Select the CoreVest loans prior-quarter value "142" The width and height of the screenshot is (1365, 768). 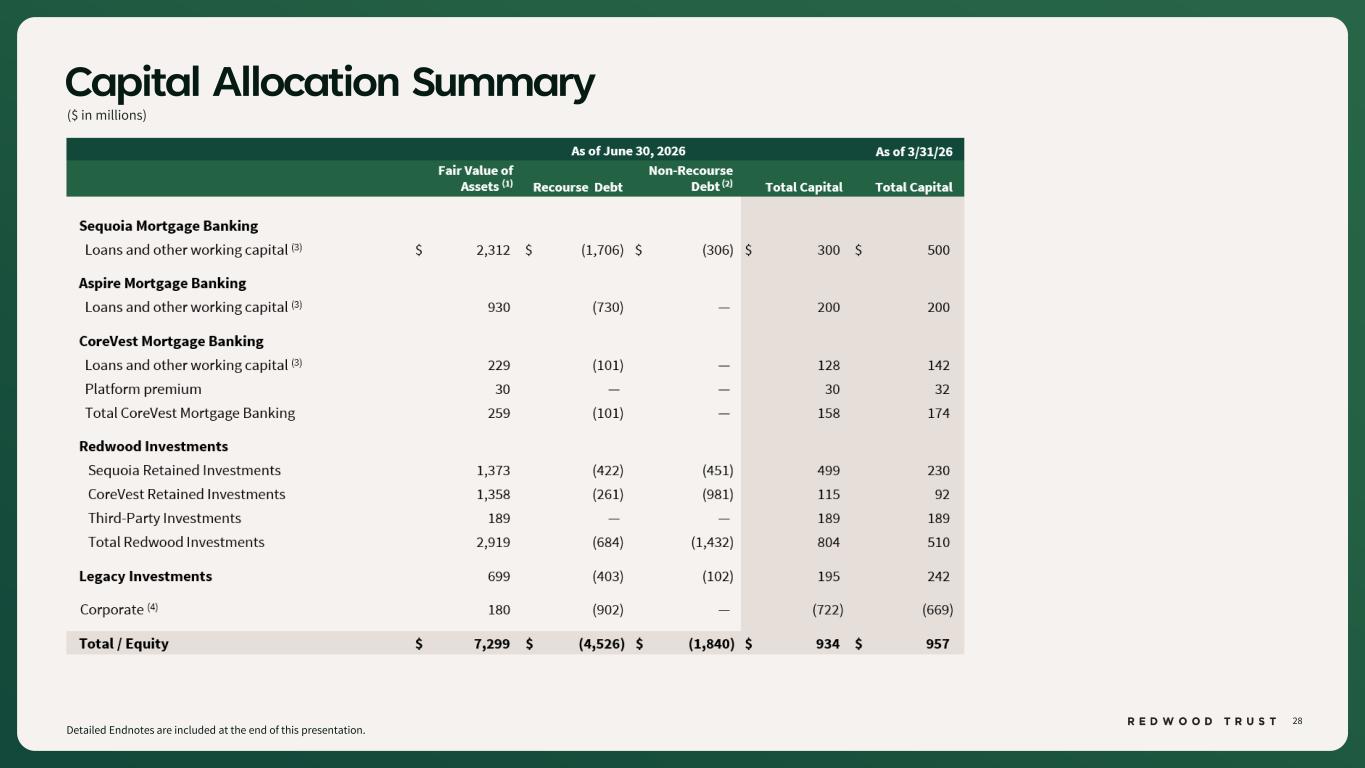click(939, 365)
